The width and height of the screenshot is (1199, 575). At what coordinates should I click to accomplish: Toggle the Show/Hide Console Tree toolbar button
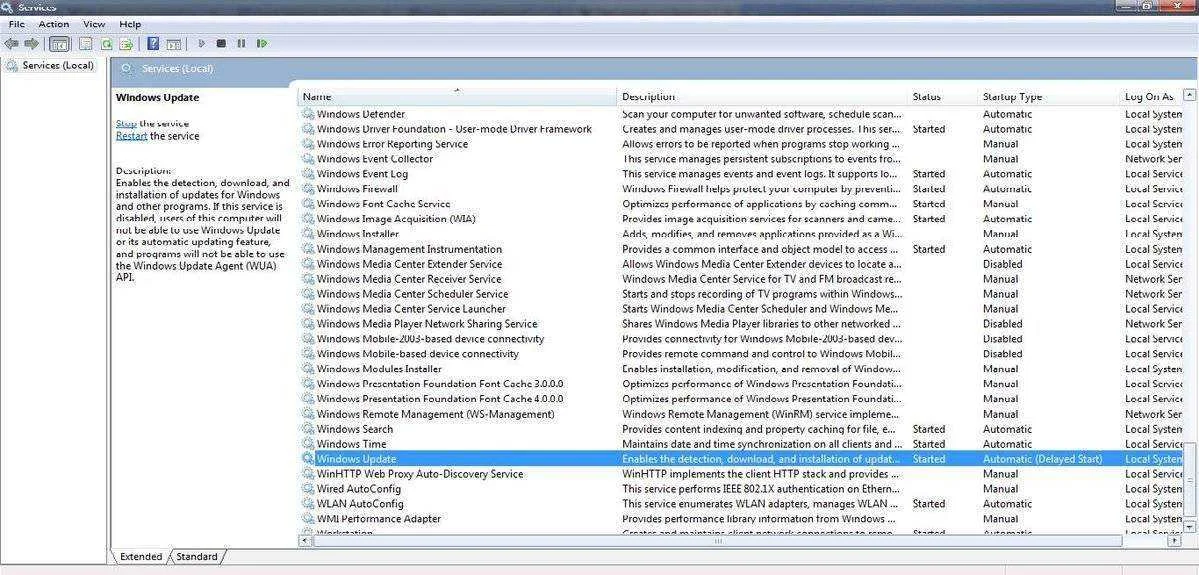click(59, 44)
